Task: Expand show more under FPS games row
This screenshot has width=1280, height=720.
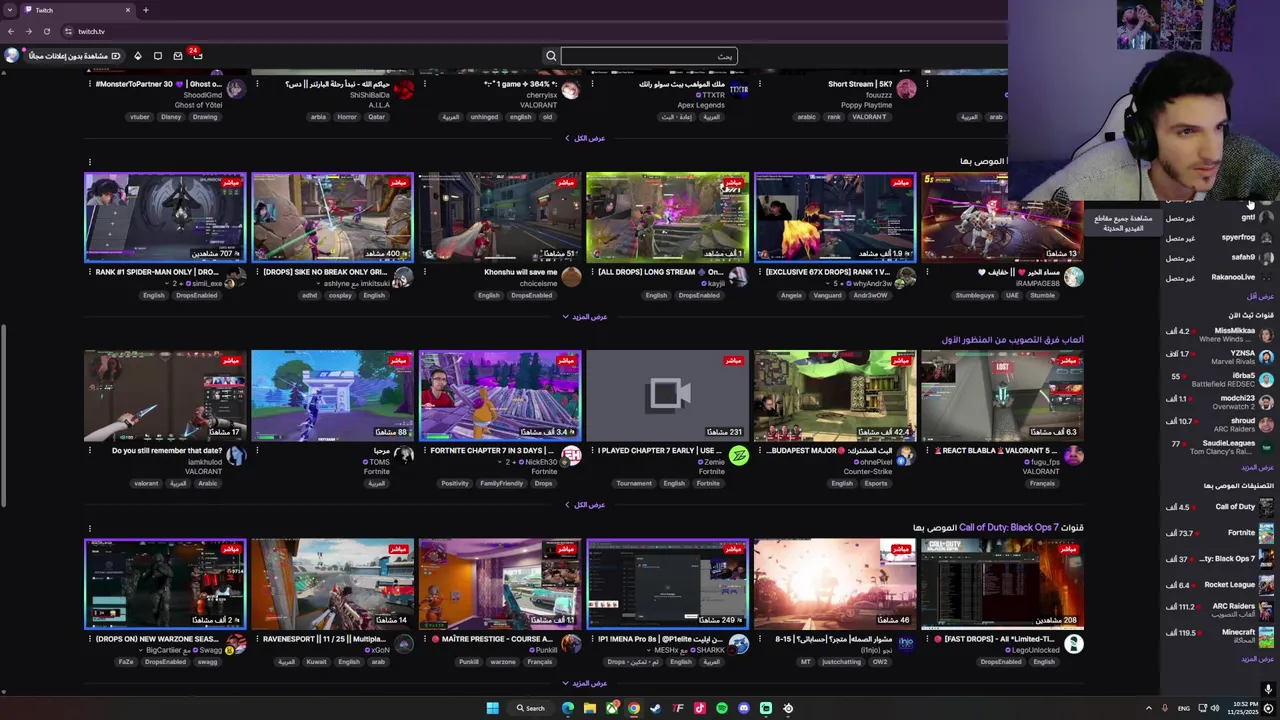Action: [585, 505]
